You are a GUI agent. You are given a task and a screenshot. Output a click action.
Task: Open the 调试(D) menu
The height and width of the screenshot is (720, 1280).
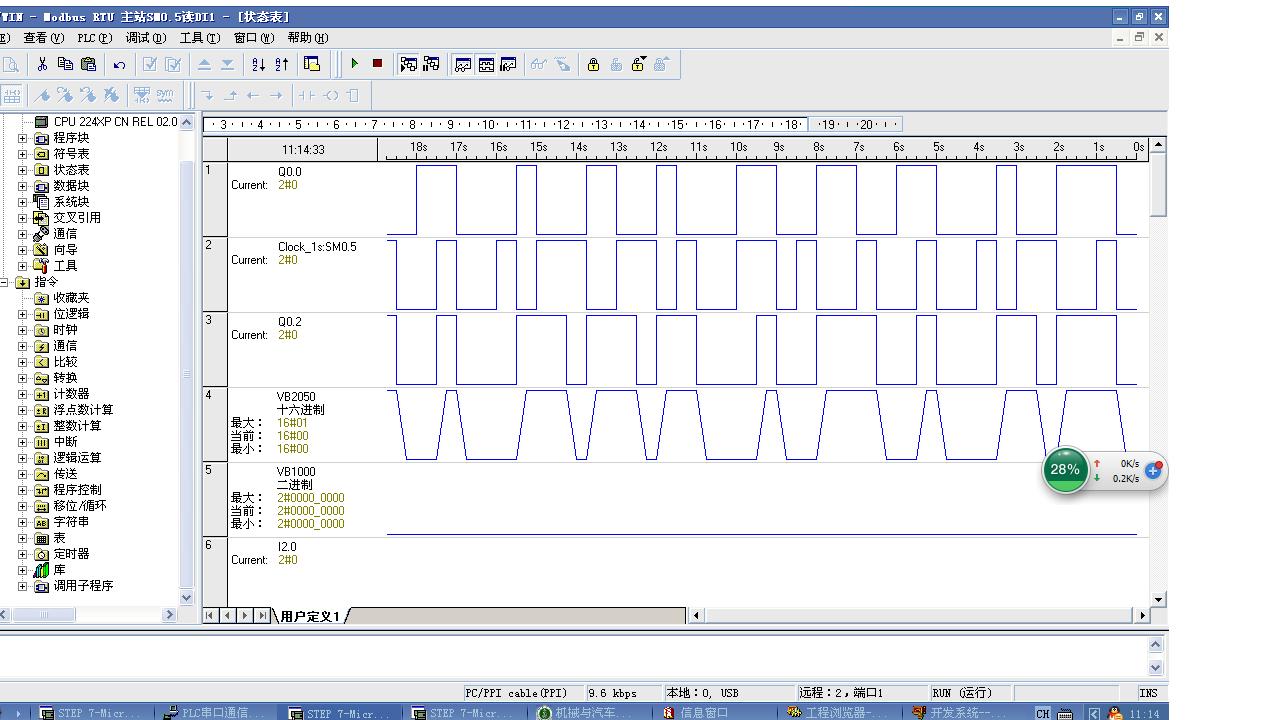click(x=146, y=38)
